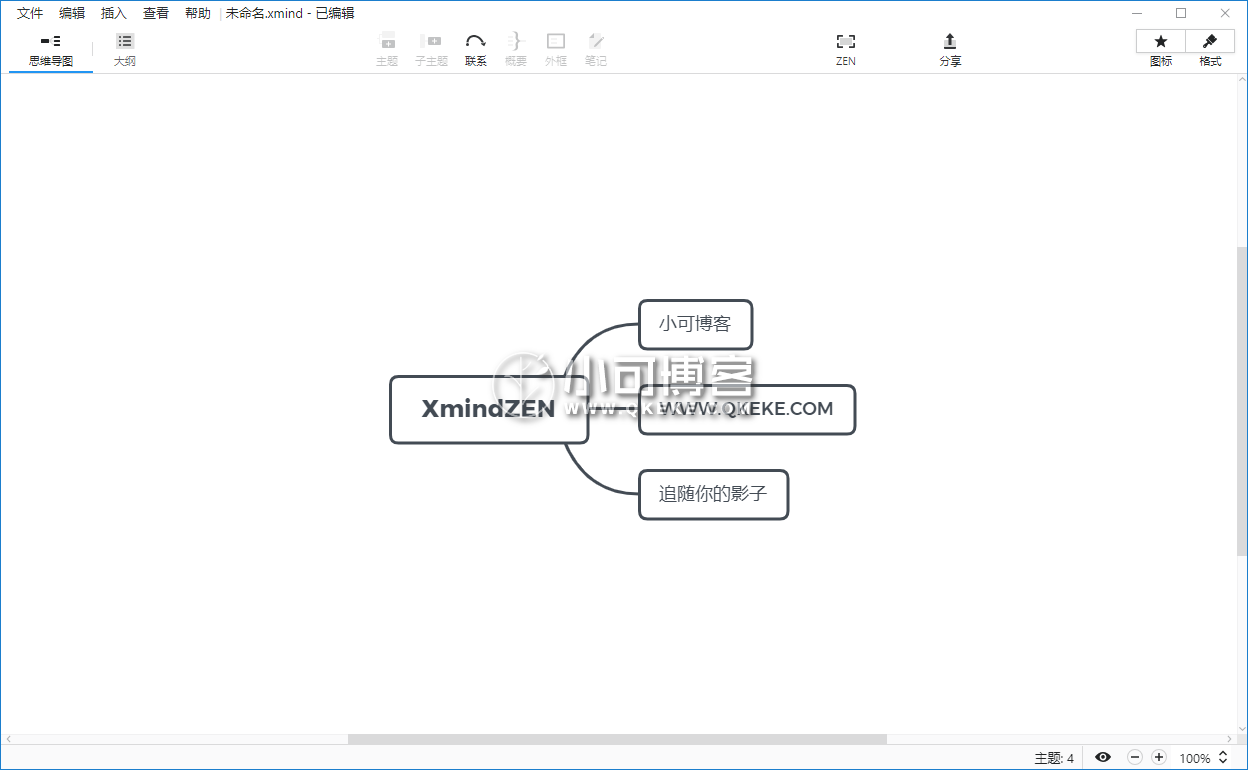
Task: Switch to the 思维导图 mind map view
Action: coord(51,50)
